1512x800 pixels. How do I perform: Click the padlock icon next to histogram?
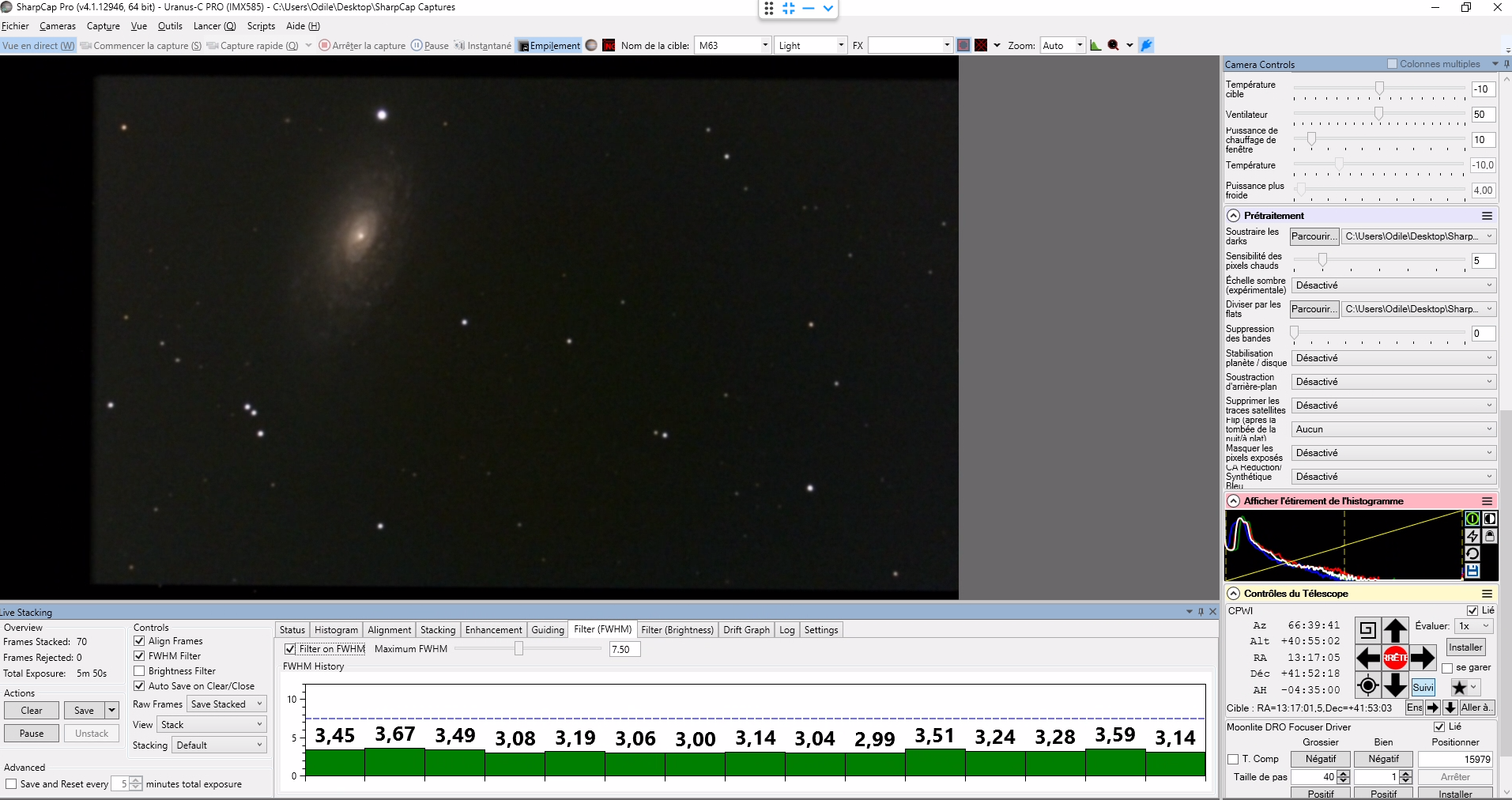1490,536
